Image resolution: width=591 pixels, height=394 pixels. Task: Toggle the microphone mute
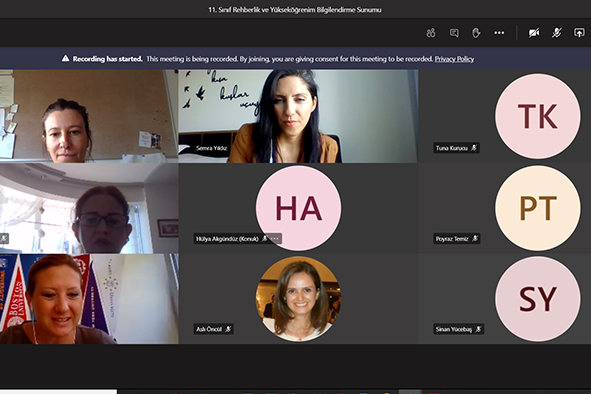(x=557, y=33)
